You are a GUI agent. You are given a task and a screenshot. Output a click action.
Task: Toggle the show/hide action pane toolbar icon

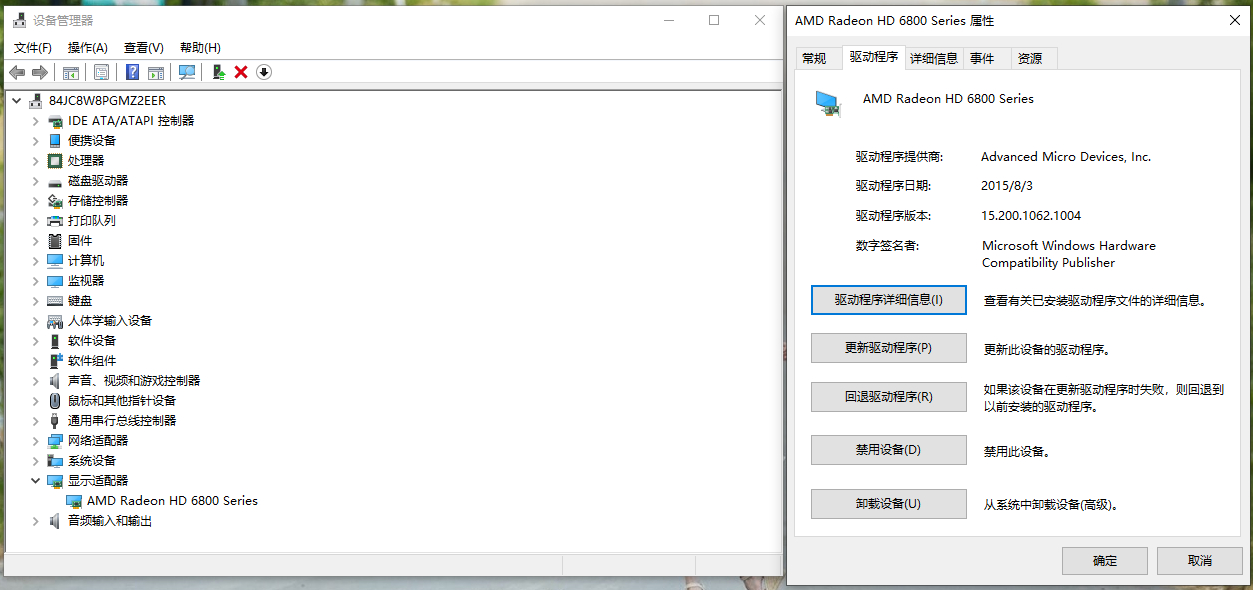(x=156, y=72)
